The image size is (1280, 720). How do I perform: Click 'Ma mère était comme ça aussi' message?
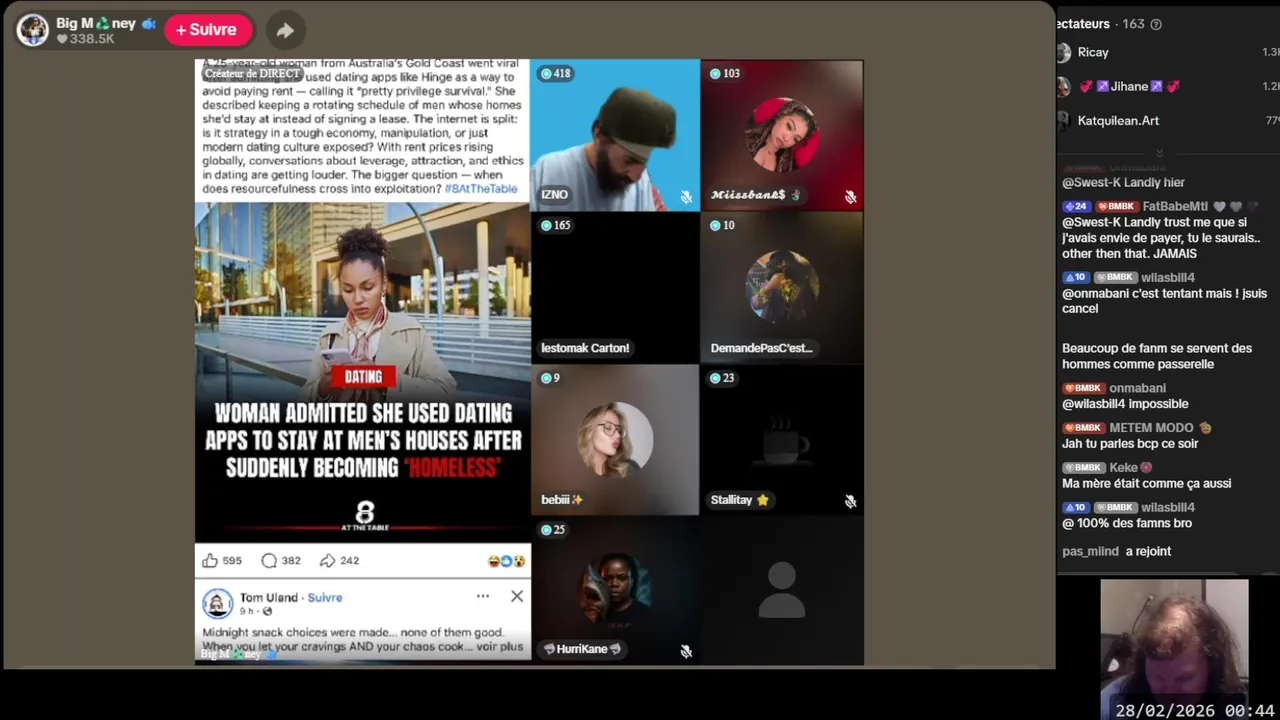(x=1146, y=483)
